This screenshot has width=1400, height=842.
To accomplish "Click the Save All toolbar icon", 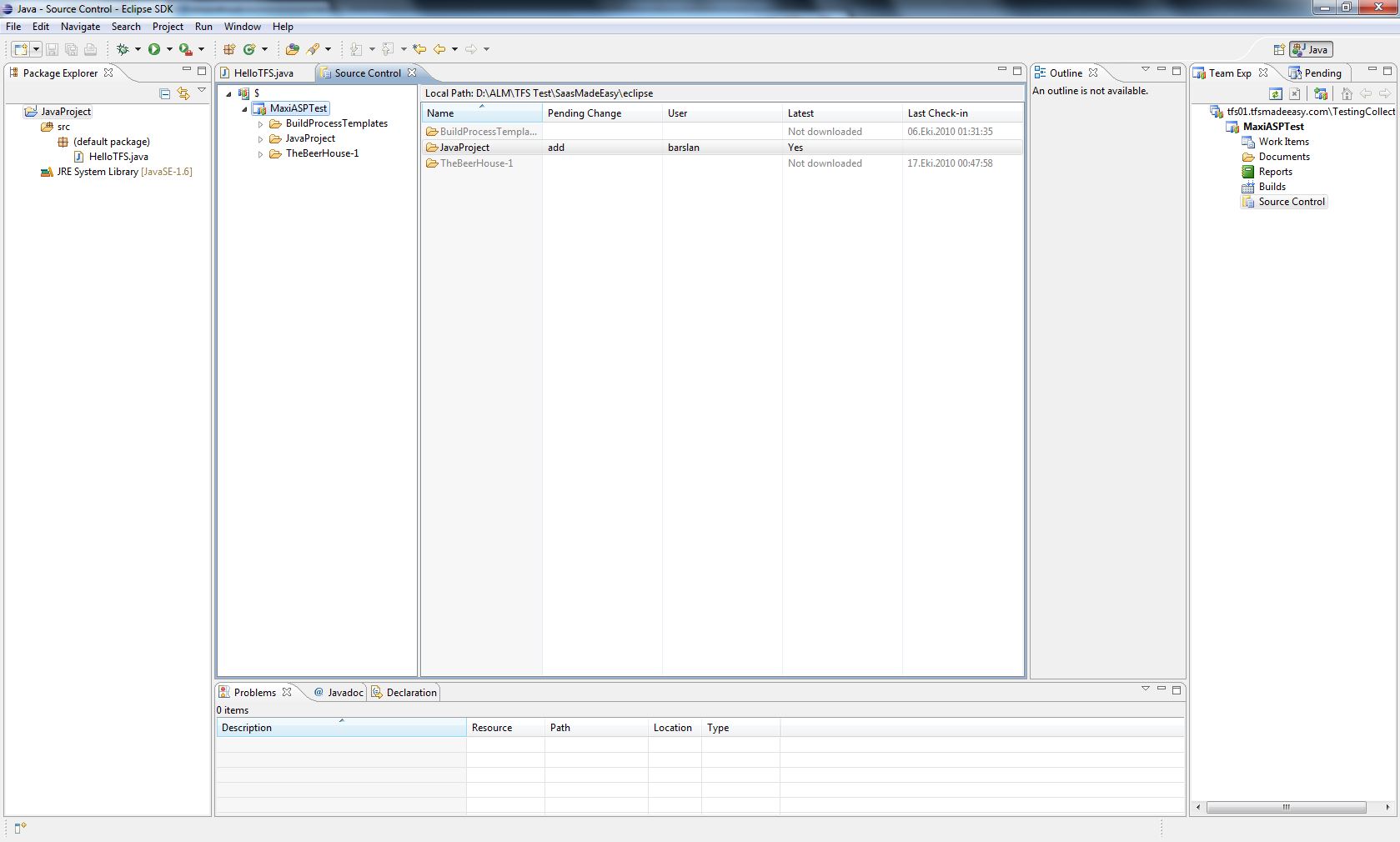I will 71,49.
